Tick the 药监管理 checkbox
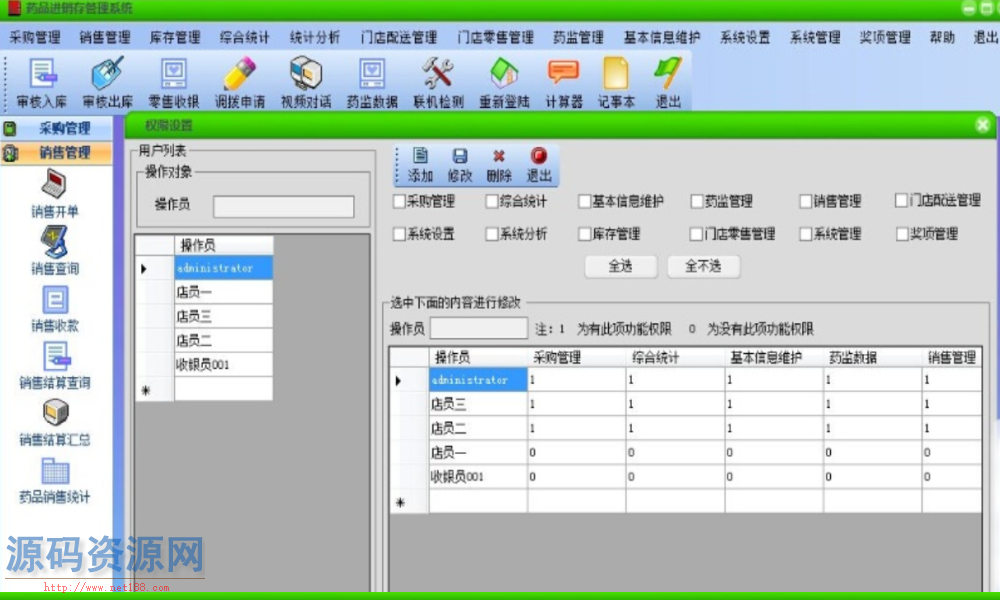This screenshot has height=600, width=1000. click(696, 201)
